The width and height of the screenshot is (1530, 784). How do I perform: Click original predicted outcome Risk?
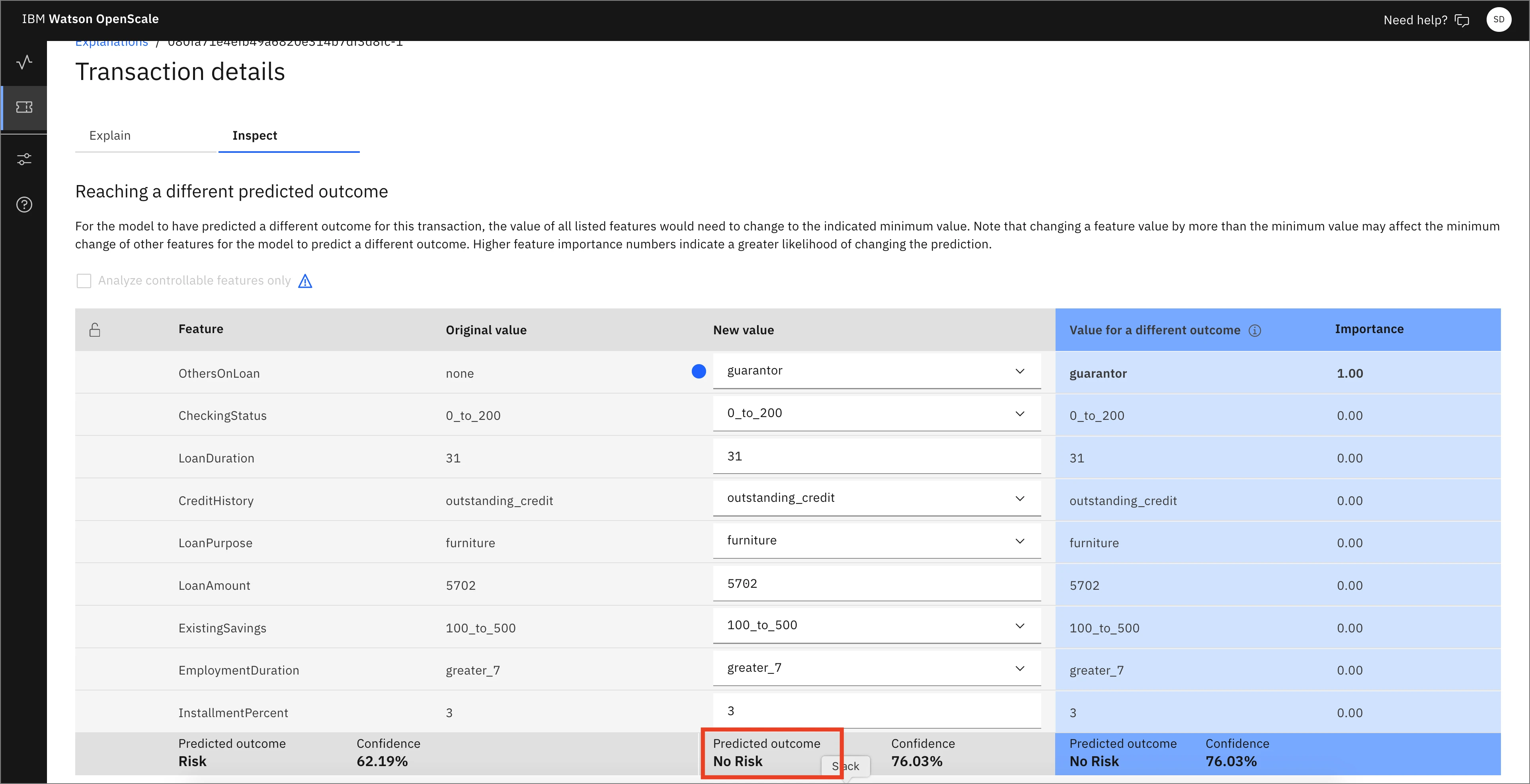[x=192, y=761]
